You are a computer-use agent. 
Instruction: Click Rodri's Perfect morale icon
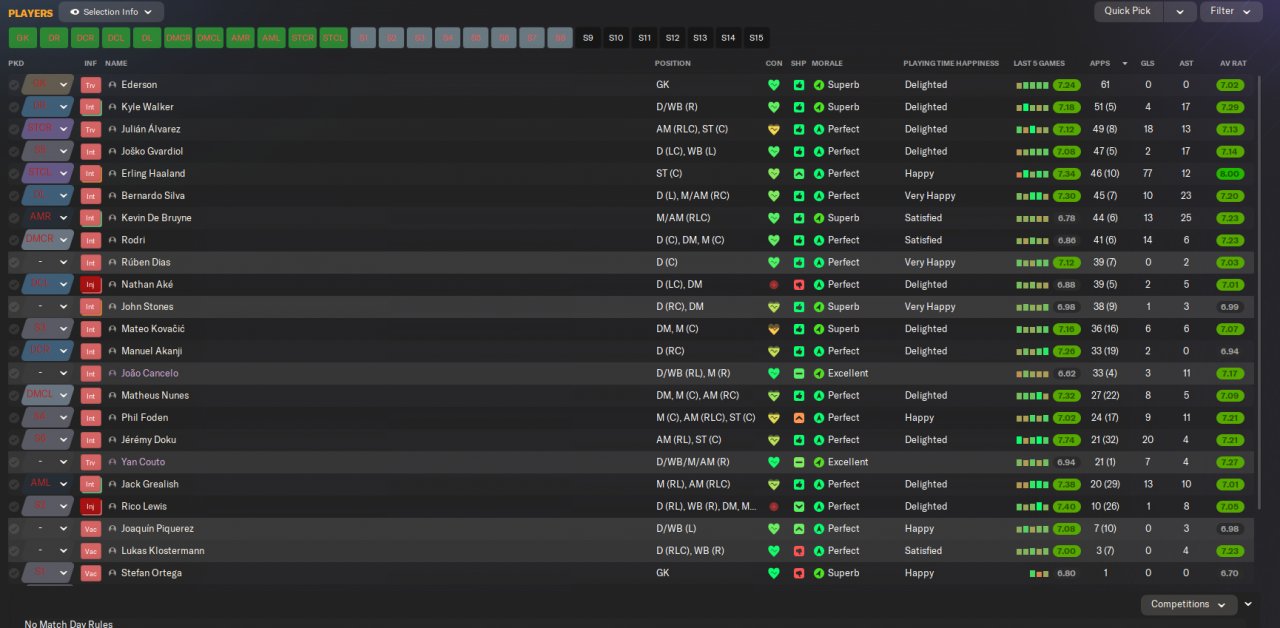tap(819, 240)
